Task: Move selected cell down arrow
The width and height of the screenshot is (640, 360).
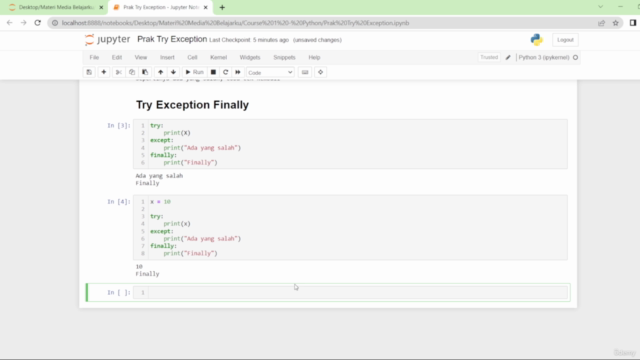Action: tap(173, 72)
